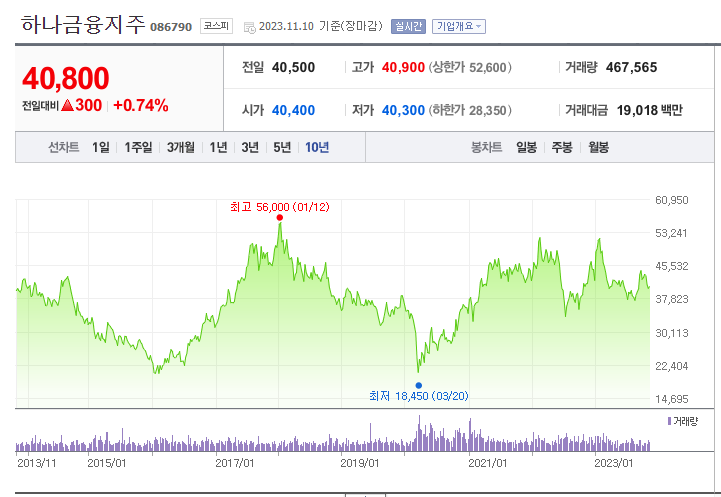Click the 실시간 real-time badge
This screenshot has width=721, height=497.
tap(408, 27)
